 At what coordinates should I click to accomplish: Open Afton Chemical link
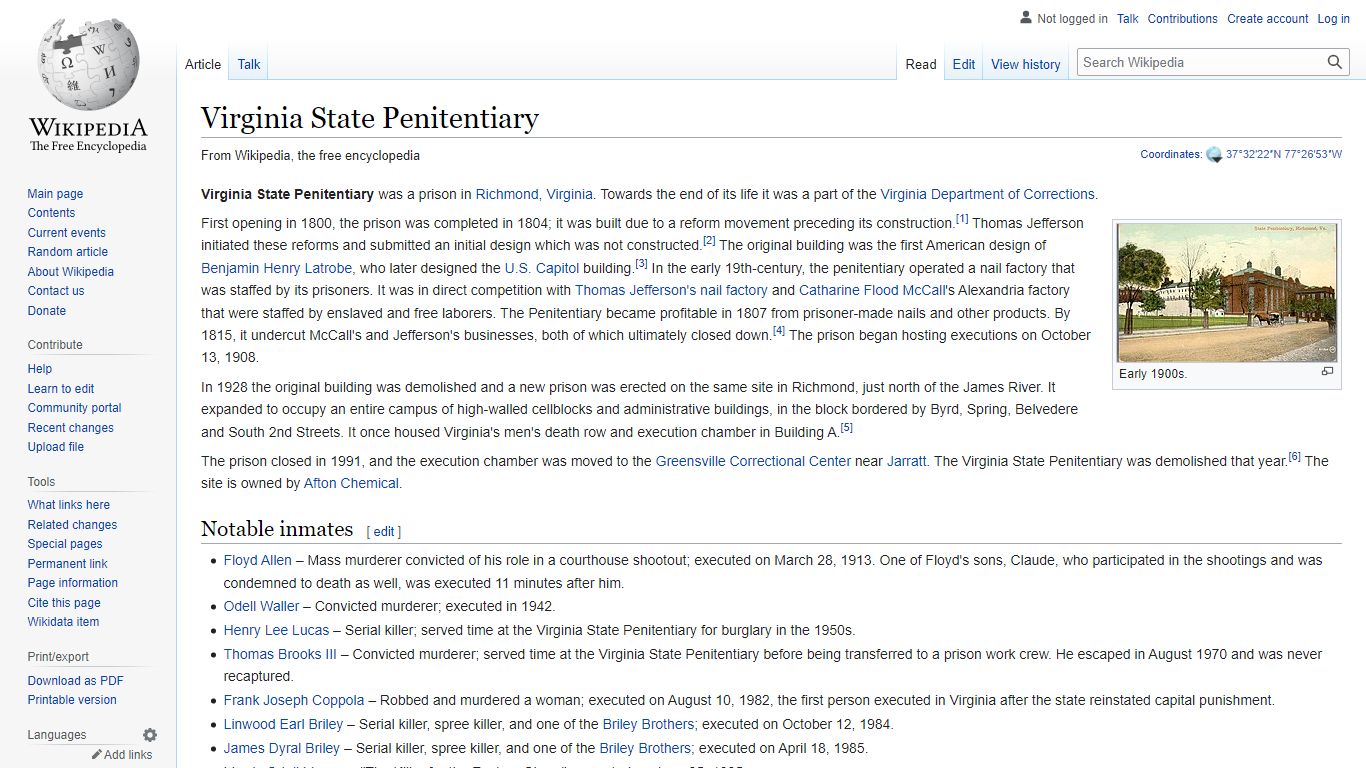point(351,483)
